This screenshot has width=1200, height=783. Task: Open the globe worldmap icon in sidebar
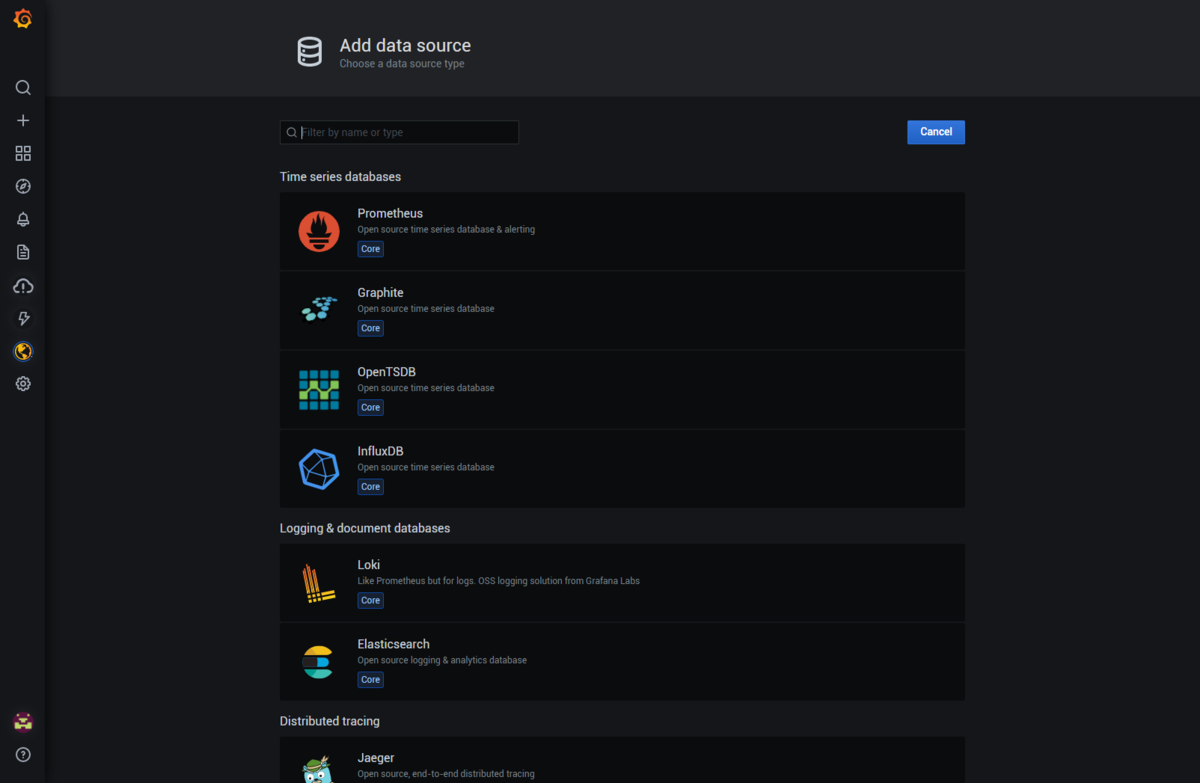23,351
